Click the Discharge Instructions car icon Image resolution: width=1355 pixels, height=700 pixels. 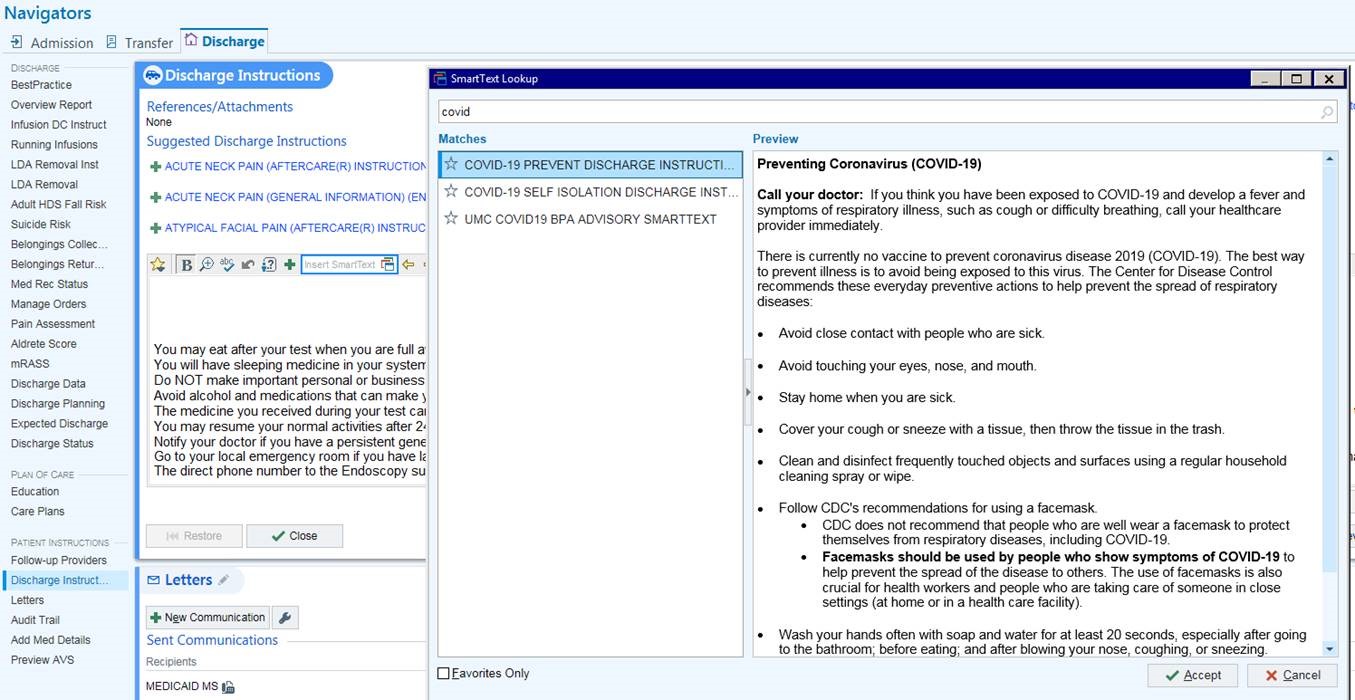point(153,76)
